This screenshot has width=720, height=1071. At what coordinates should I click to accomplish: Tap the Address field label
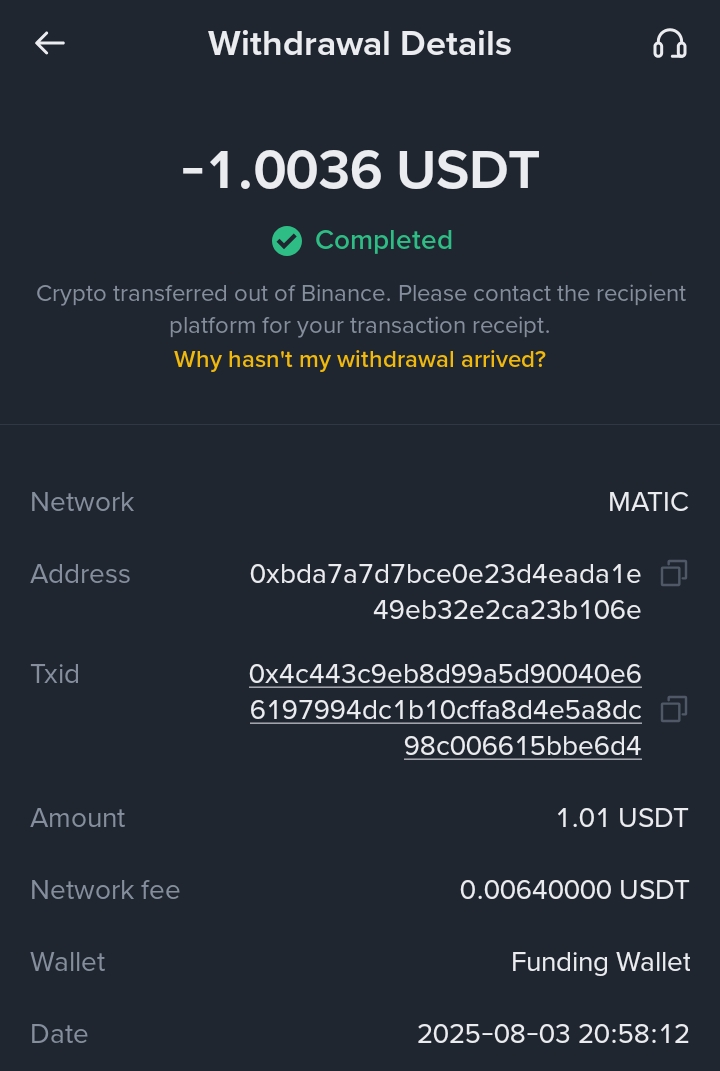click(80, 574)
